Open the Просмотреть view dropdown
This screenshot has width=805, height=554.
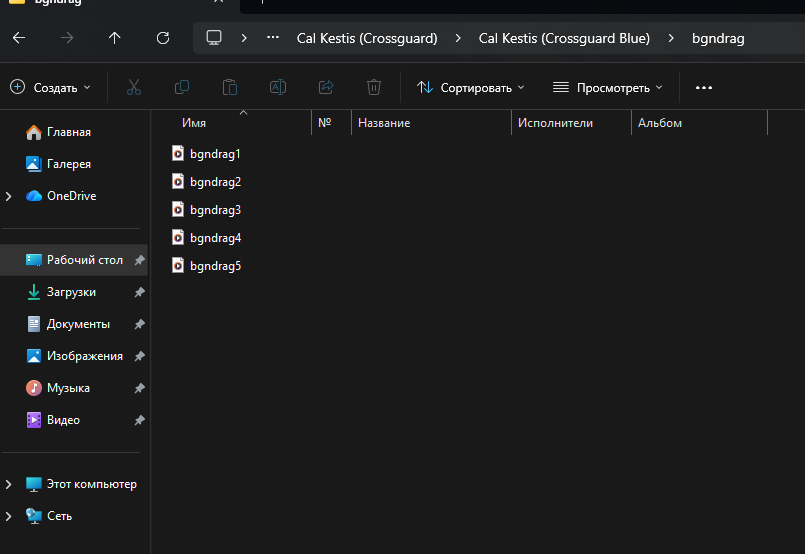[x=608, y=87]
